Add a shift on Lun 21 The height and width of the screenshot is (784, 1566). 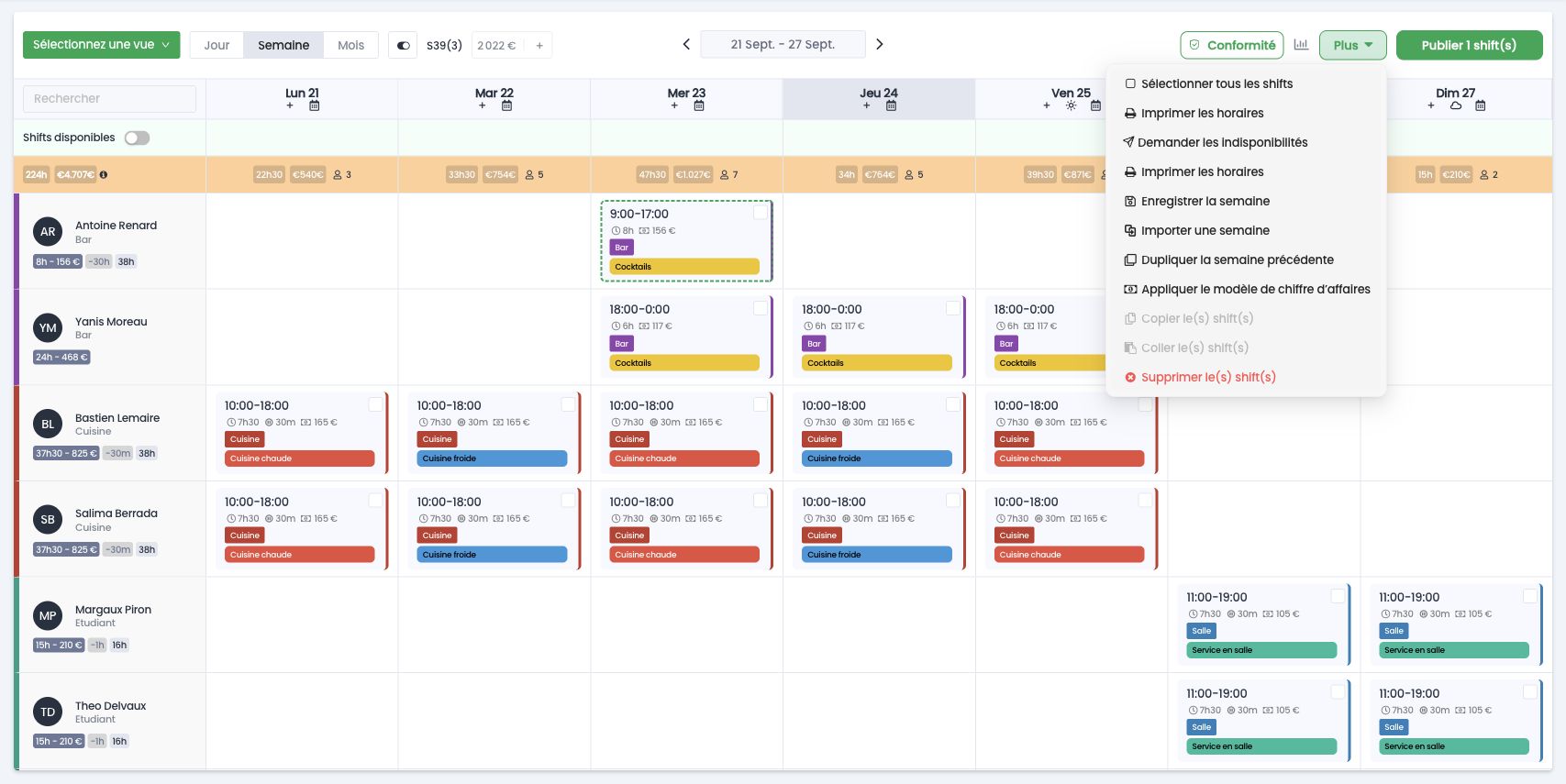[x=290, y=105]
